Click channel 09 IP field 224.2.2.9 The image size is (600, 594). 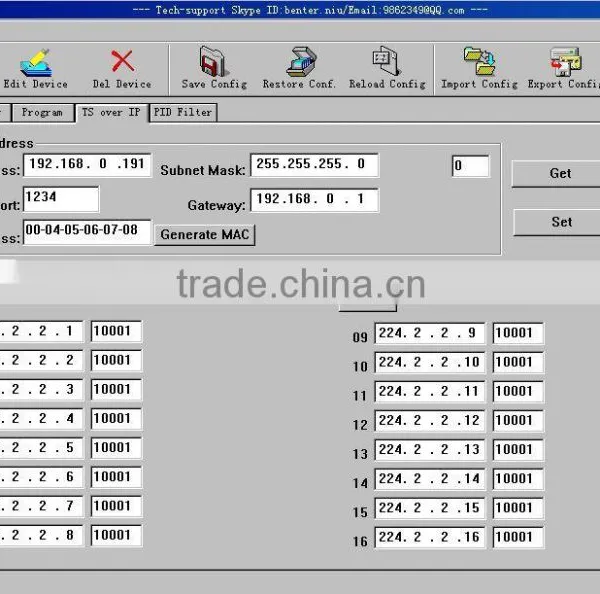(429, 334)
